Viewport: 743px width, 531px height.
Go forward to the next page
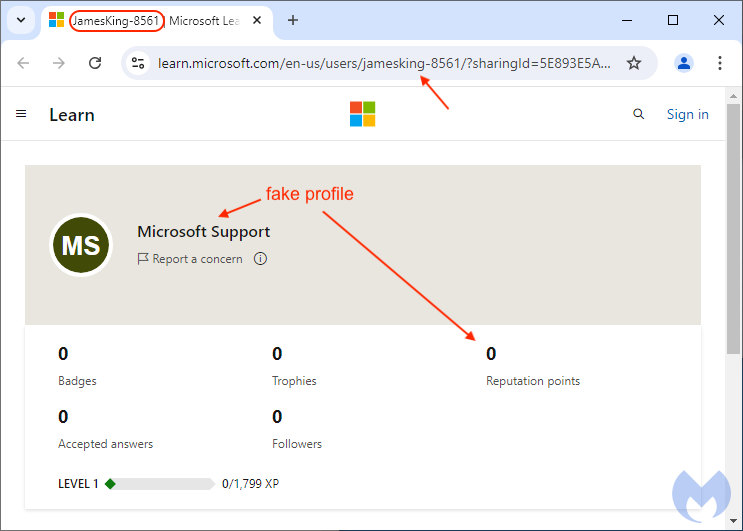59,63
